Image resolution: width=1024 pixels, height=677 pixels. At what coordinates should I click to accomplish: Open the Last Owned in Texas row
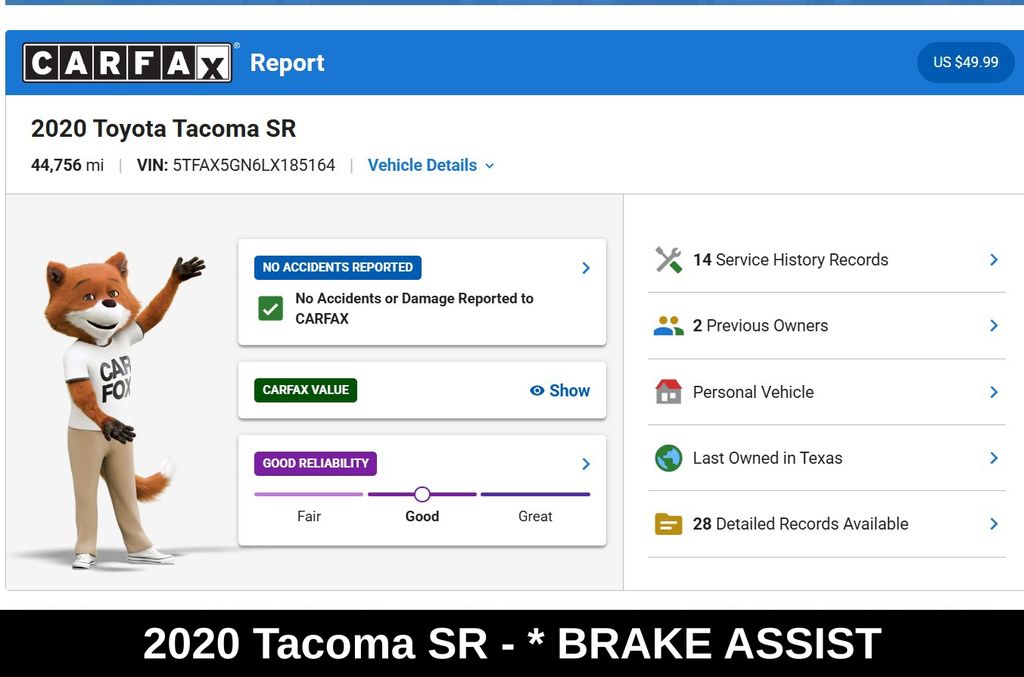point(827,458)
